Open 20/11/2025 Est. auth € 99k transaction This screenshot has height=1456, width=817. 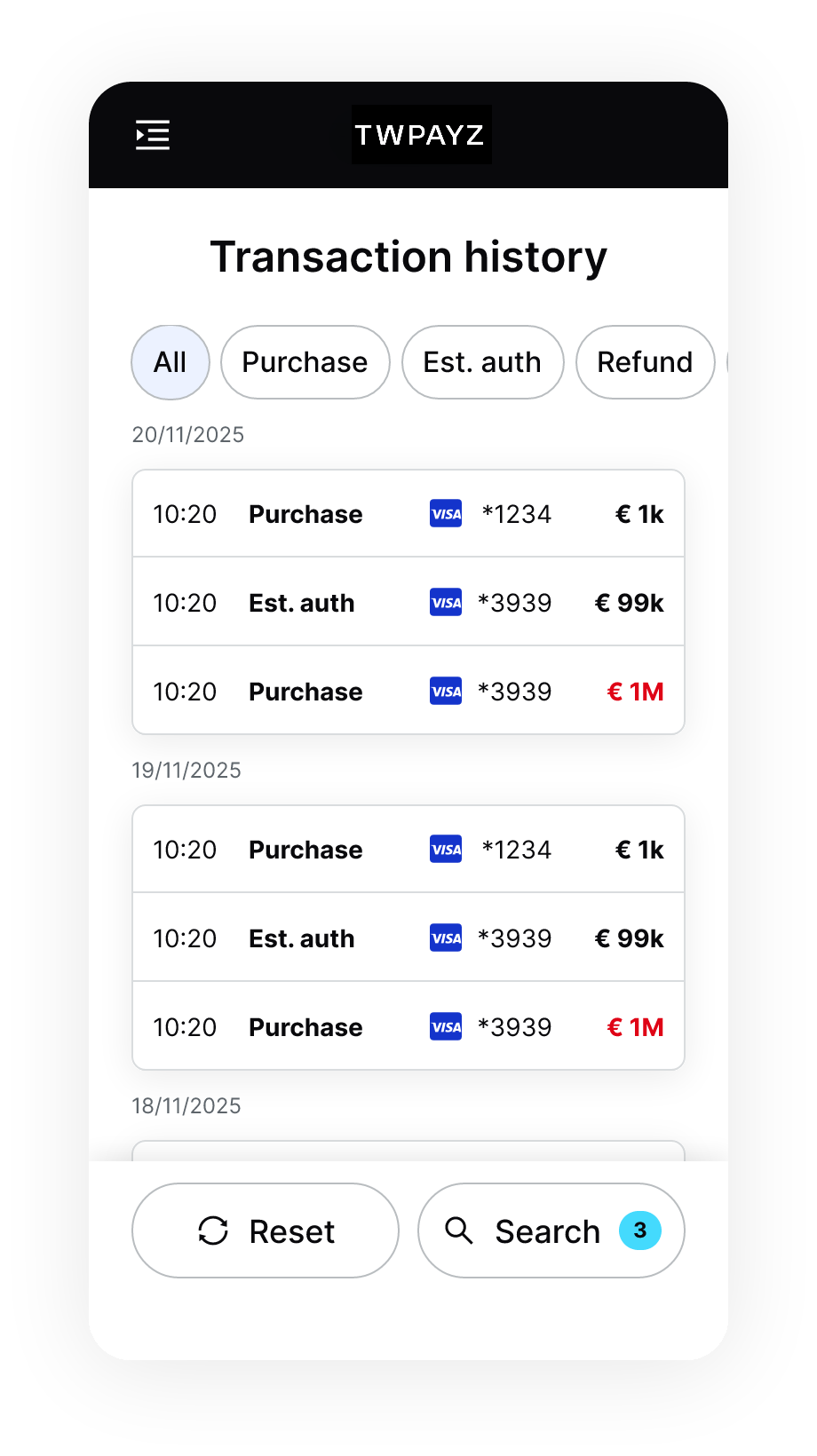click(408, 603)
